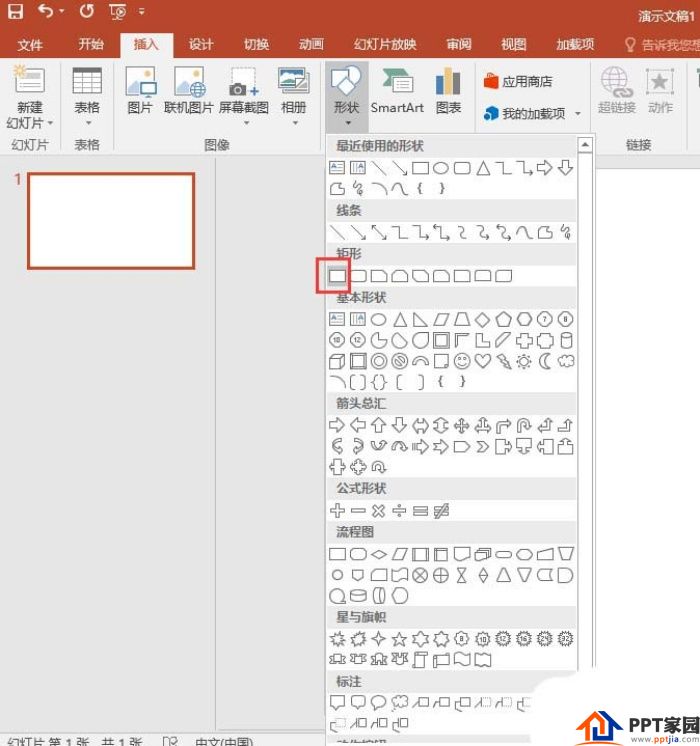This screenshot has width=700, height=746.
Task: Select slide 1 thumbnail in left pane
Action: tap(110, 221)
